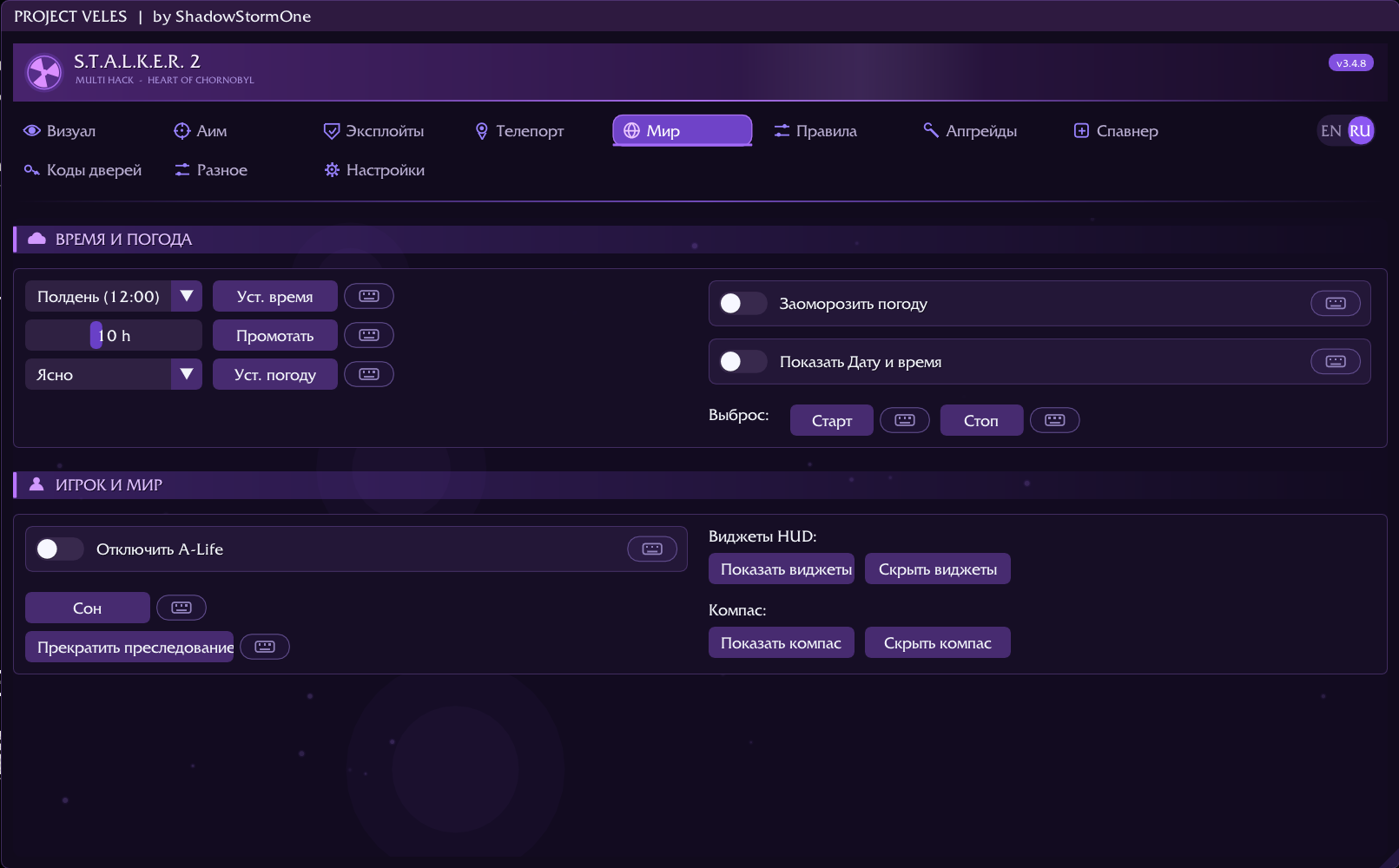Stop the emission with Стоп
This screenshot has height=868, width=1399.
tap(981, 420)
